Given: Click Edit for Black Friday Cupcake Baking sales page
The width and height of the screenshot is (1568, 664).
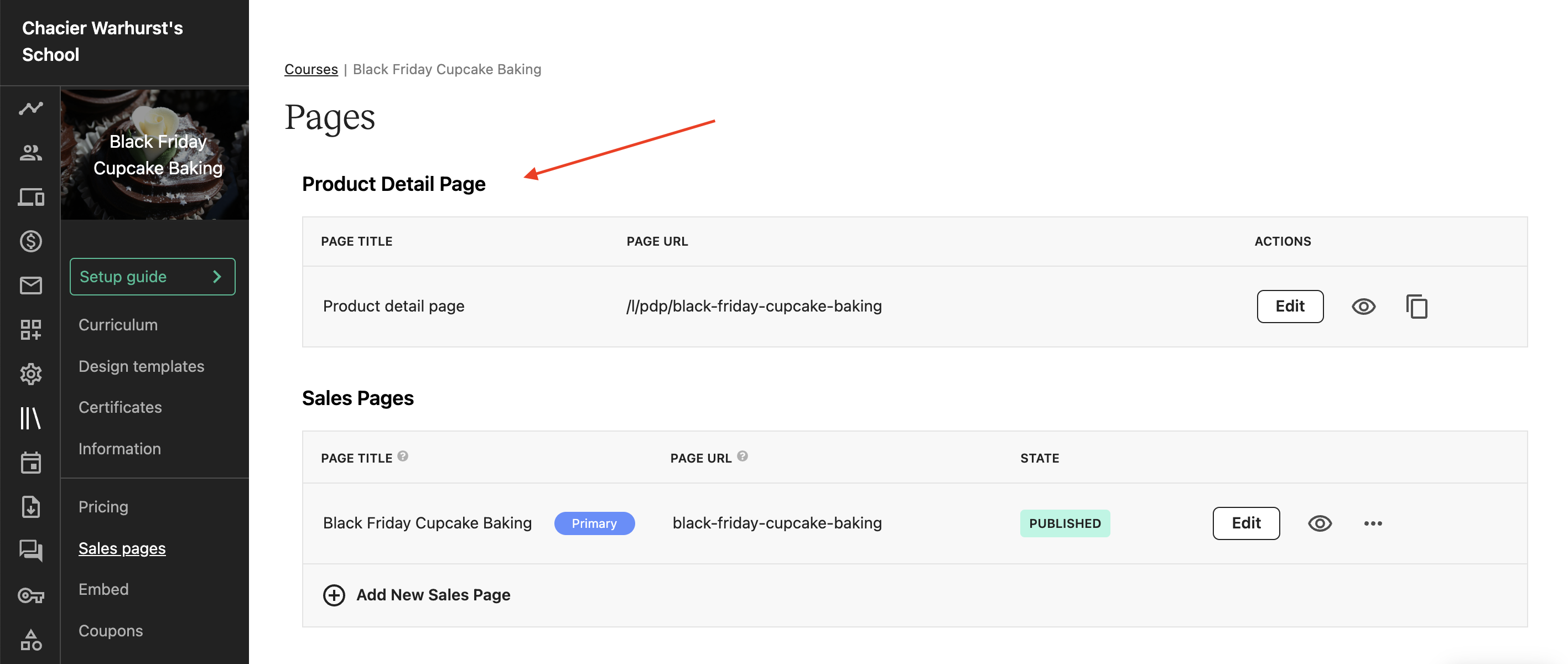Looking at the screenshot, I should click(x=1246, y=523).
